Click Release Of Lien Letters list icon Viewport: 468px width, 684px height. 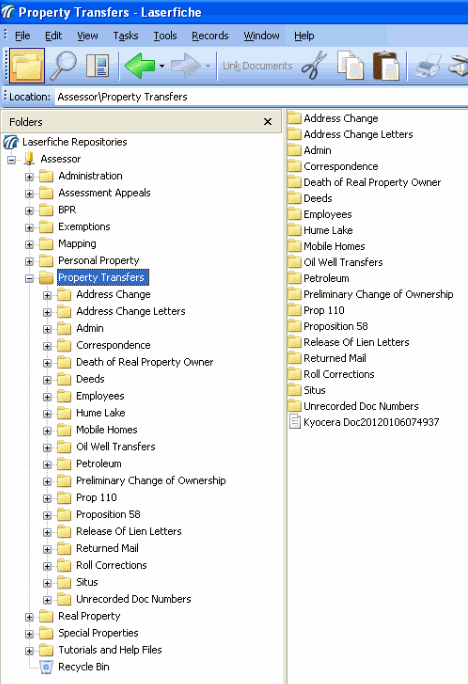point(295,342)
